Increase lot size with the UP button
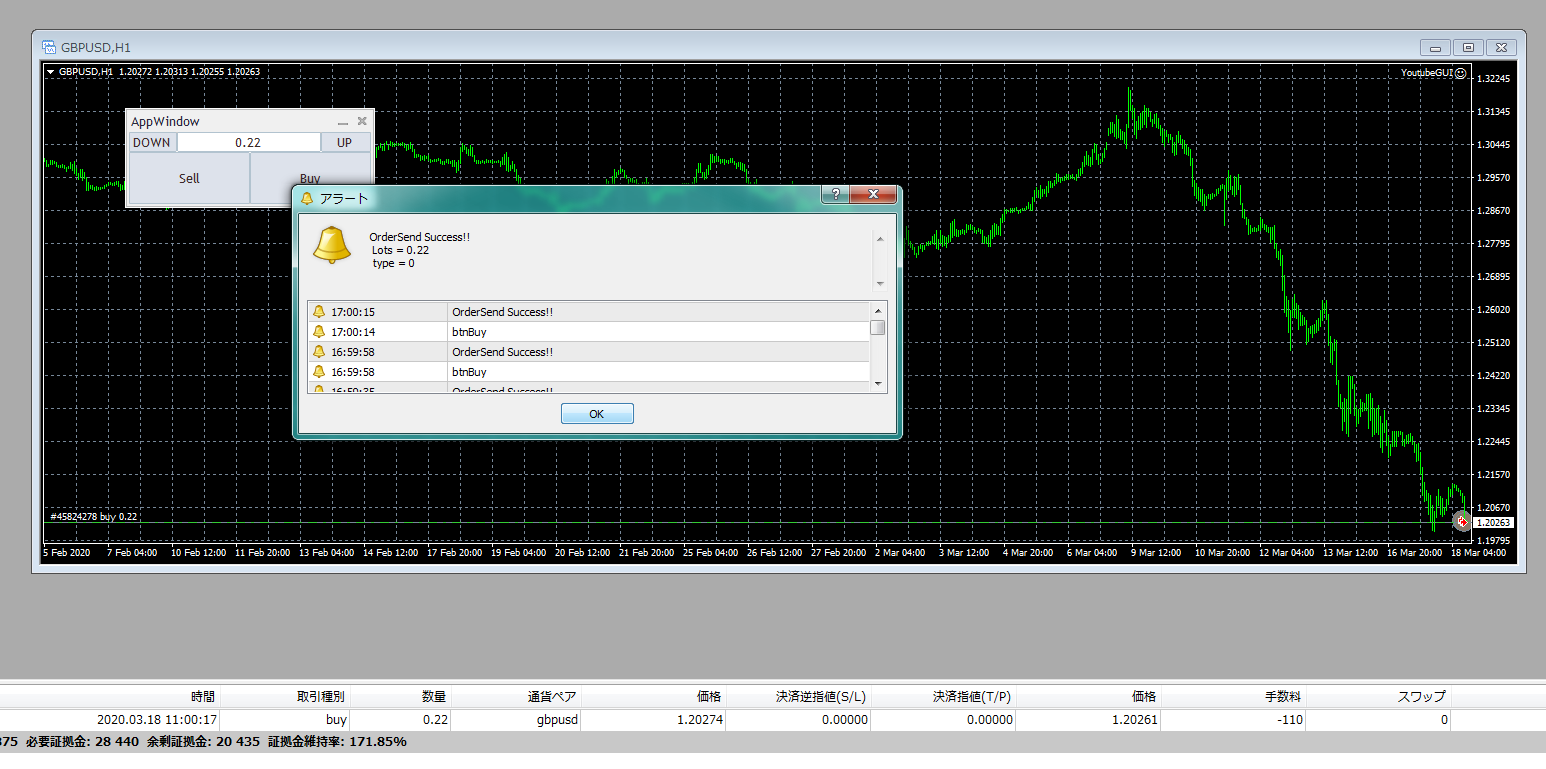This screenshot has height=769, width=1546. 345,143
